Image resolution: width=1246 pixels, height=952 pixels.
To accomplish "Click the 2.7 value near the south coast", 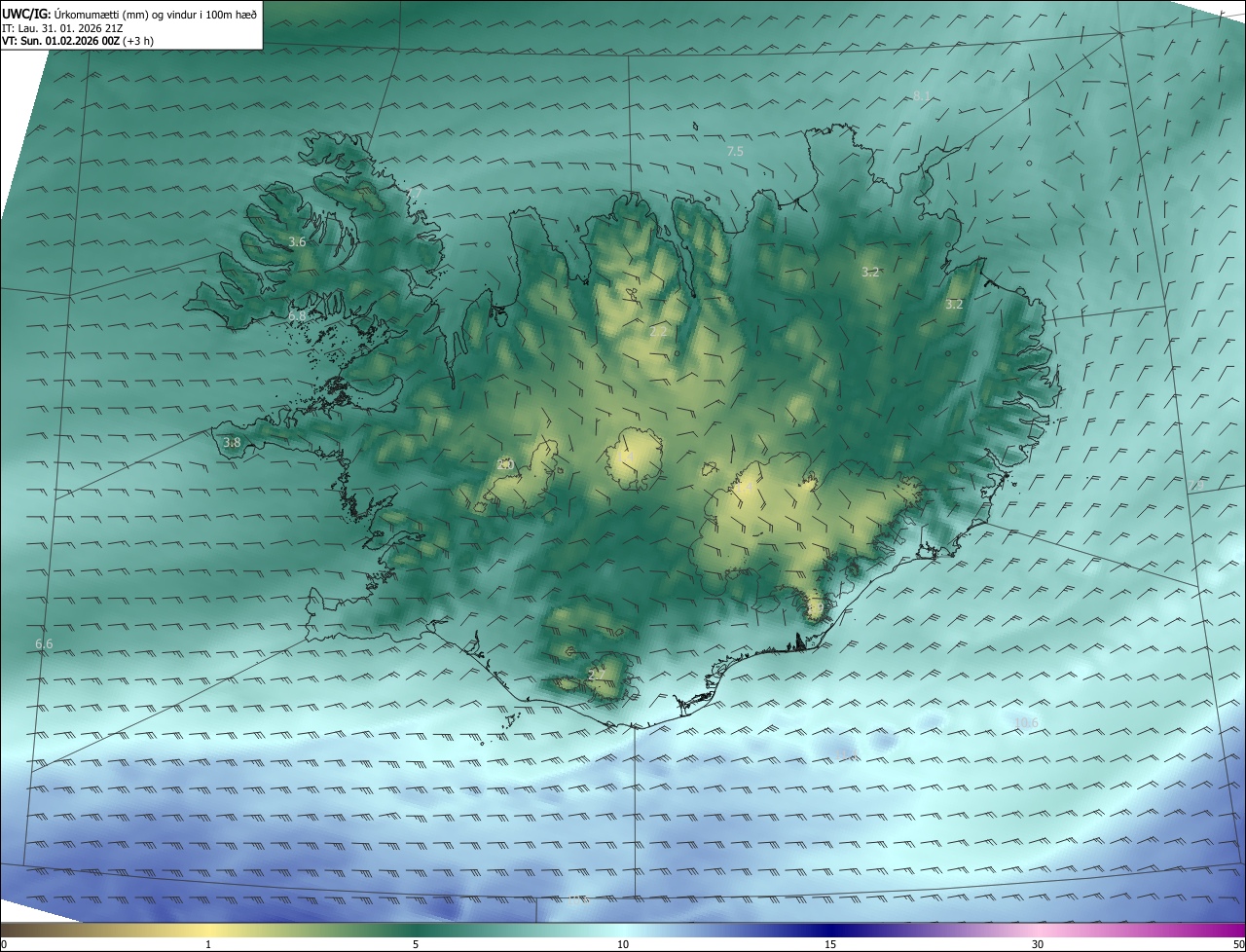I will (x=597, y=675).
